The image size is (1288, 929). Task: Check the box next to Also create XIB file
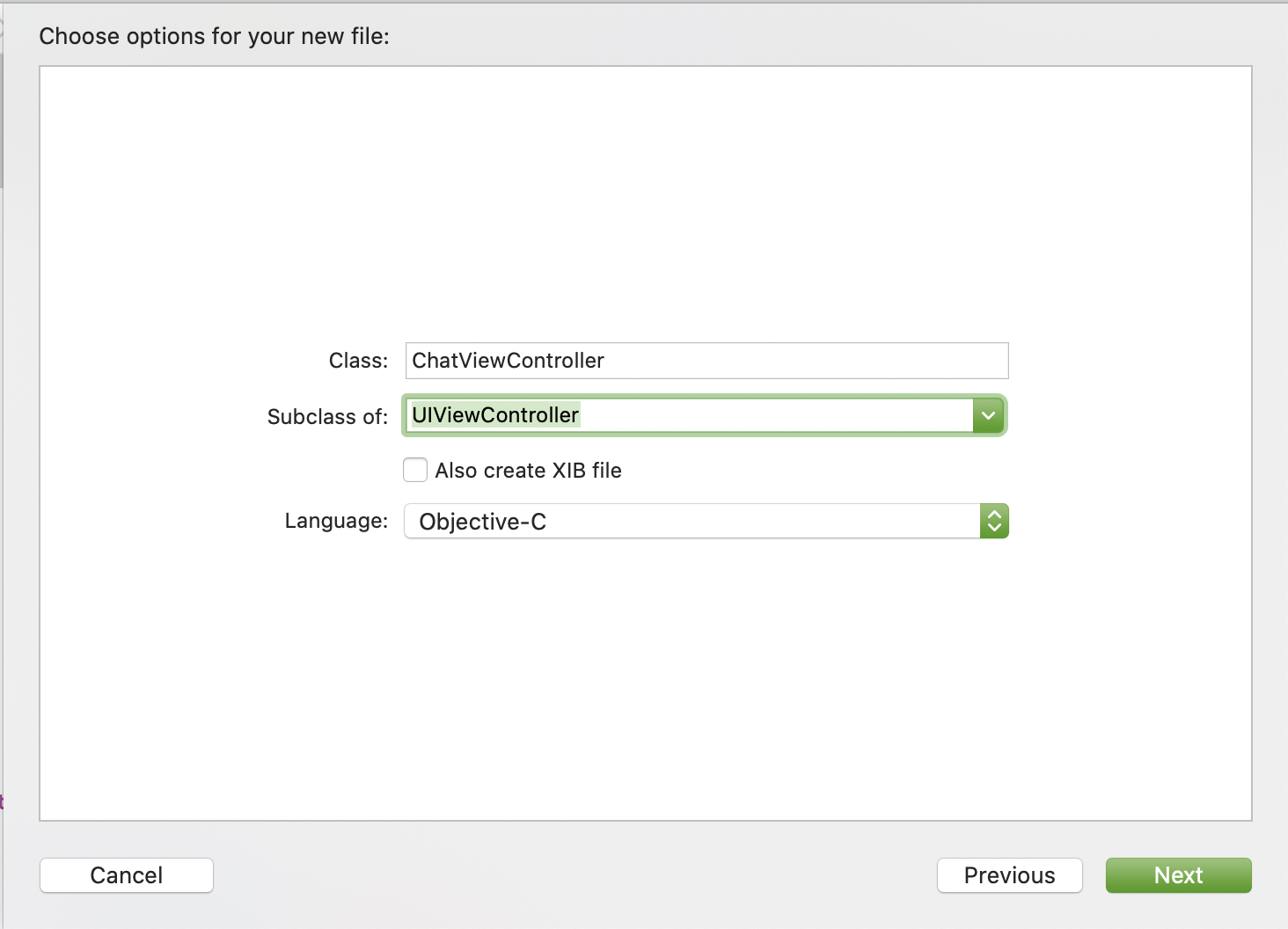(x=414, y=470)
